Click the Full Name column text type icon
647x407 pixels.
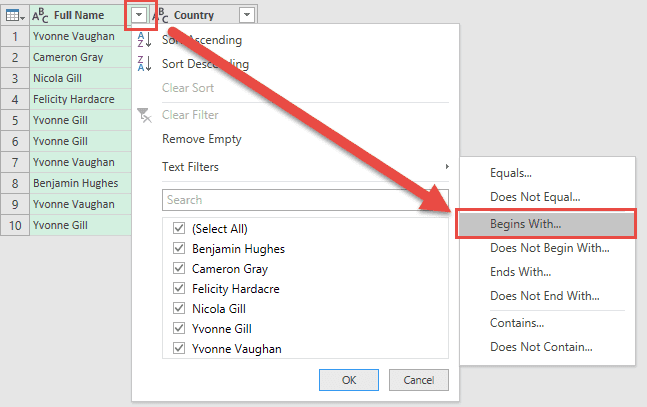click(40, 15)
